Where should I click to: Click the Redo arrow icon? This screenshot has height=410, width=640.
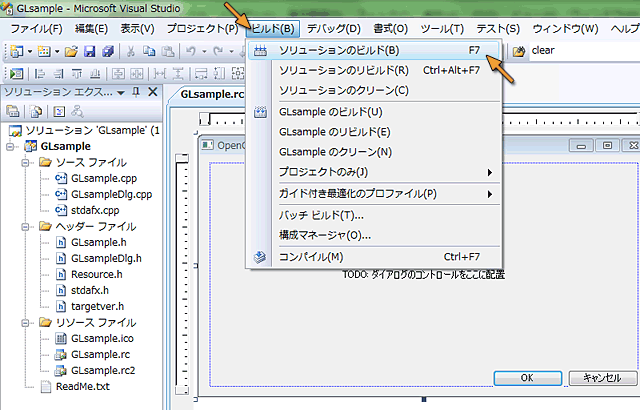coord(218,51)
